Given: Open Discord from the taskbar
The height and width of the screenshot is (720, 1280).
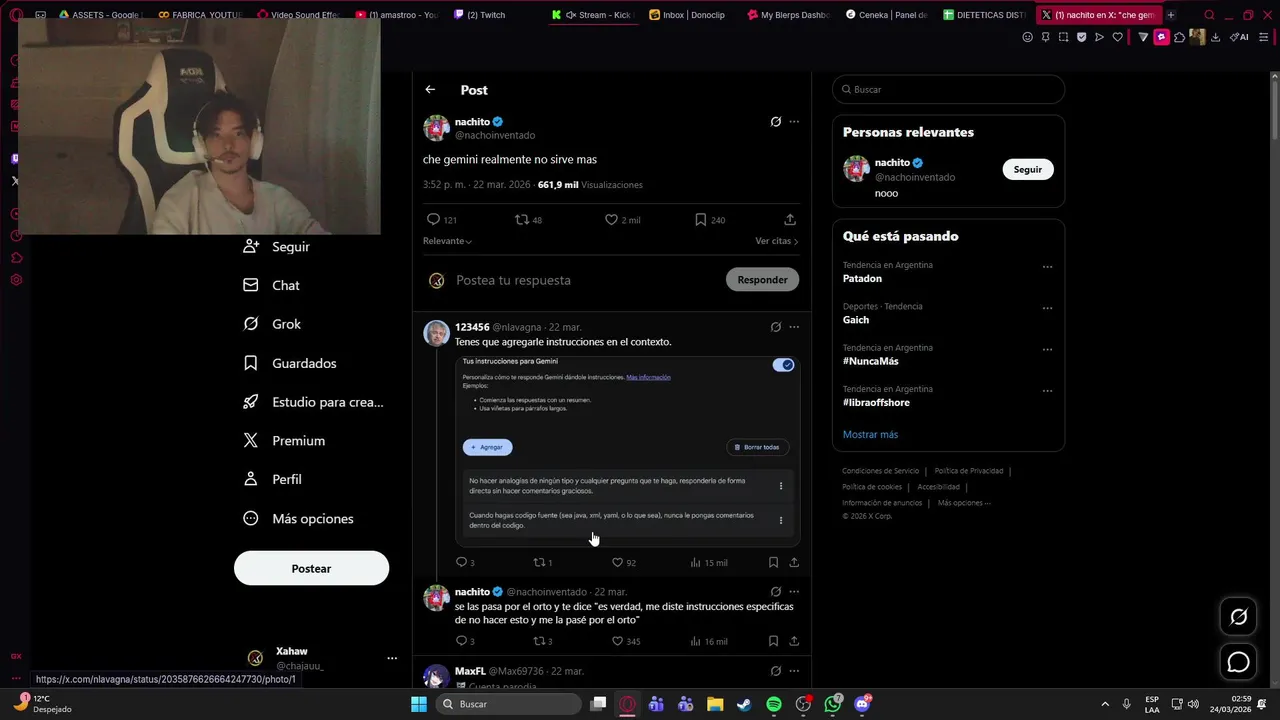Looking at the screenshot, I should point(862,704).
